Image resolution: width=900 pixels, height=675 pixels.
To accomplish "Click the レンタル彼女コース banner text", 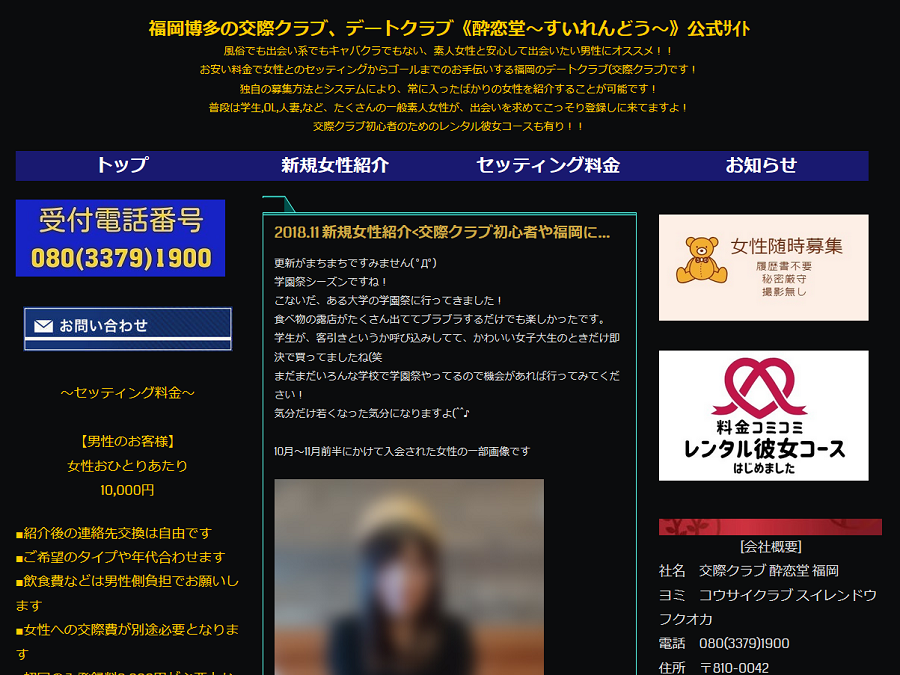I will coord(764,448).
